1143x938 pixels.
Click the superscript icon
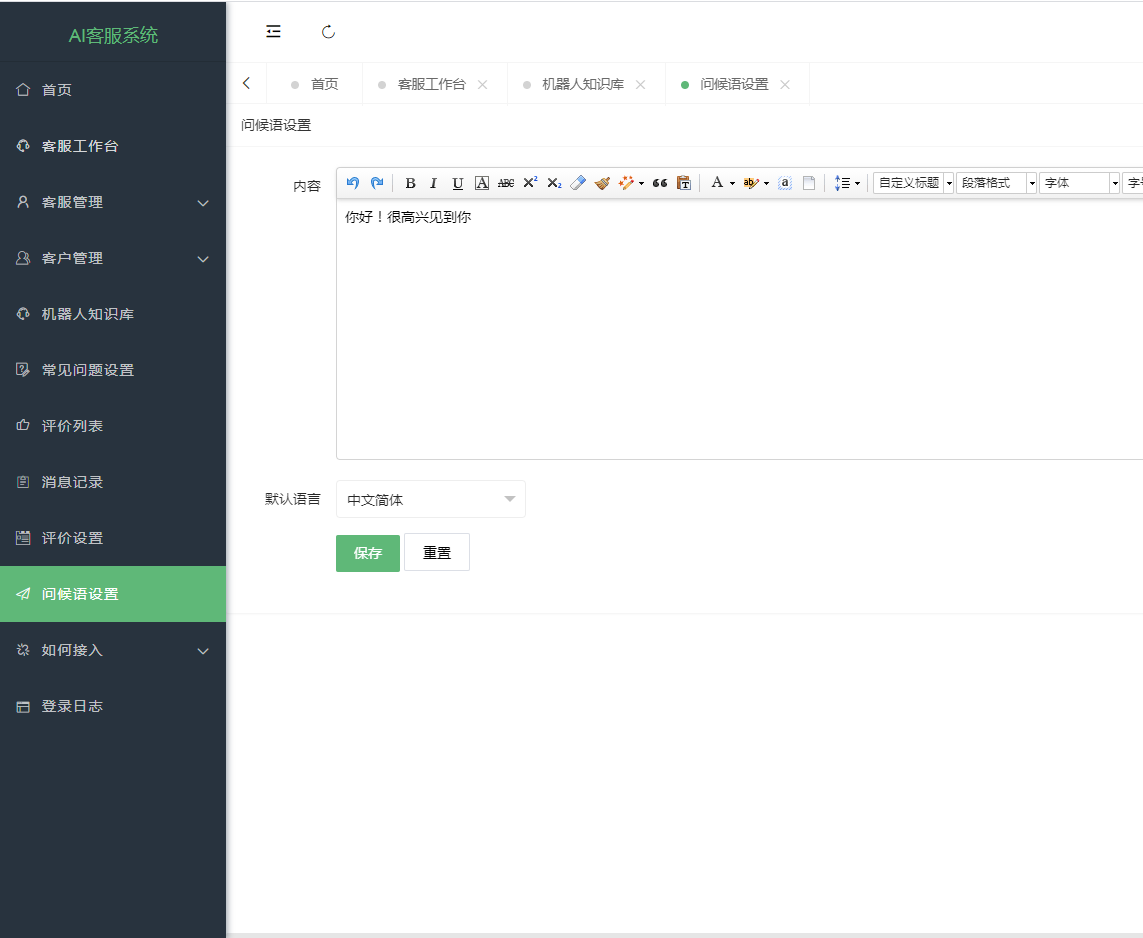pyautogui.click(x=530, y=183)
